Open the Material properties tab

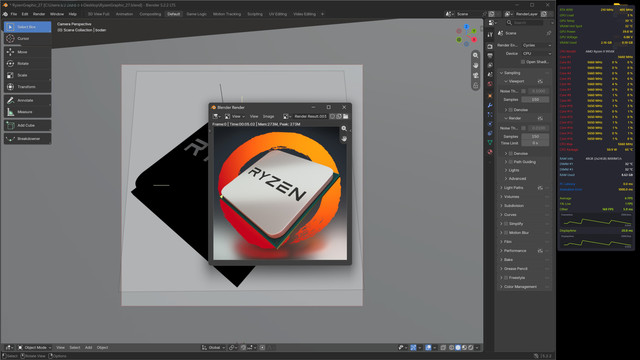490,152
